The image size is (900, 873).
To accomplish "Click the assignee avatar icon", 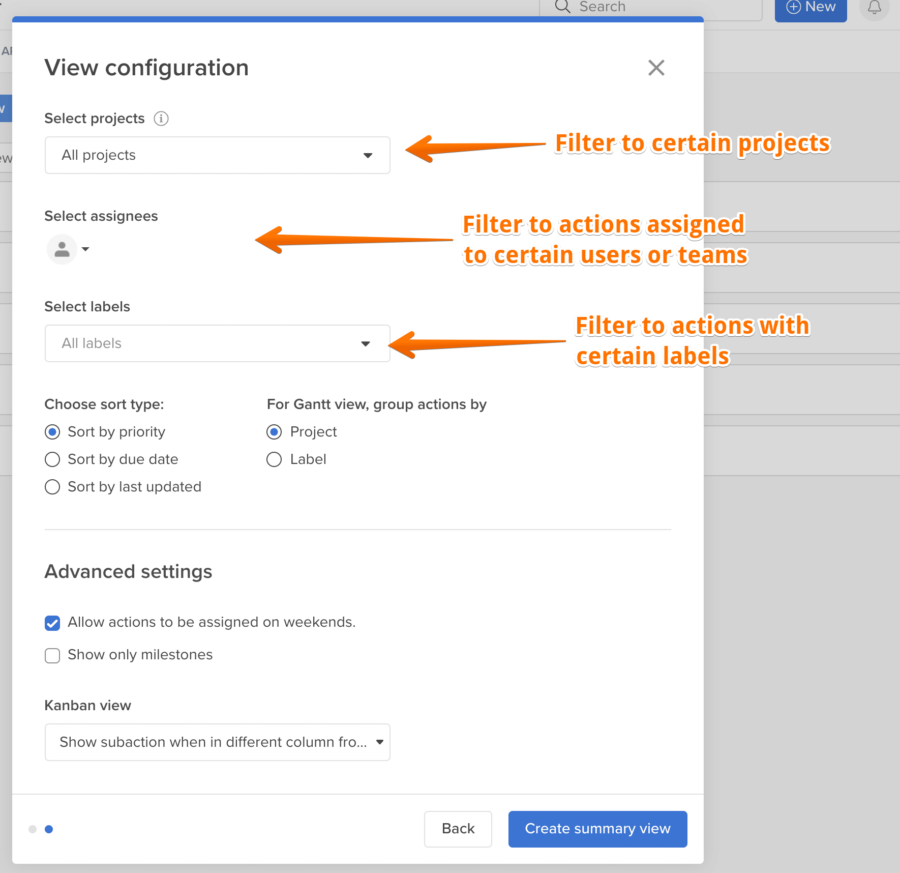I will pos(62,249).
